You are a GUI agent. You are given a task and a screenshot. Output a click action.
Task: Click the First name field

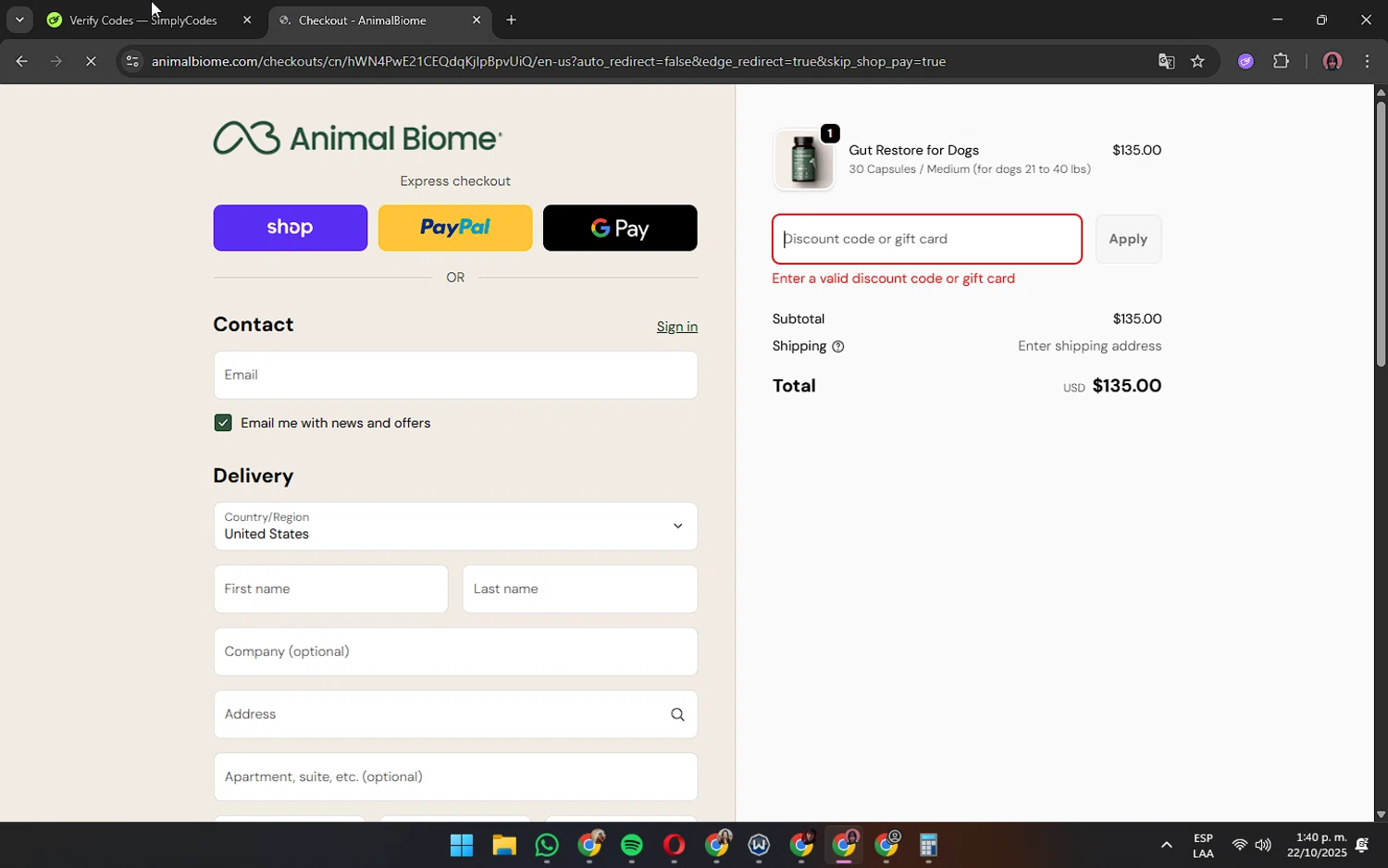tap(330, 589)
